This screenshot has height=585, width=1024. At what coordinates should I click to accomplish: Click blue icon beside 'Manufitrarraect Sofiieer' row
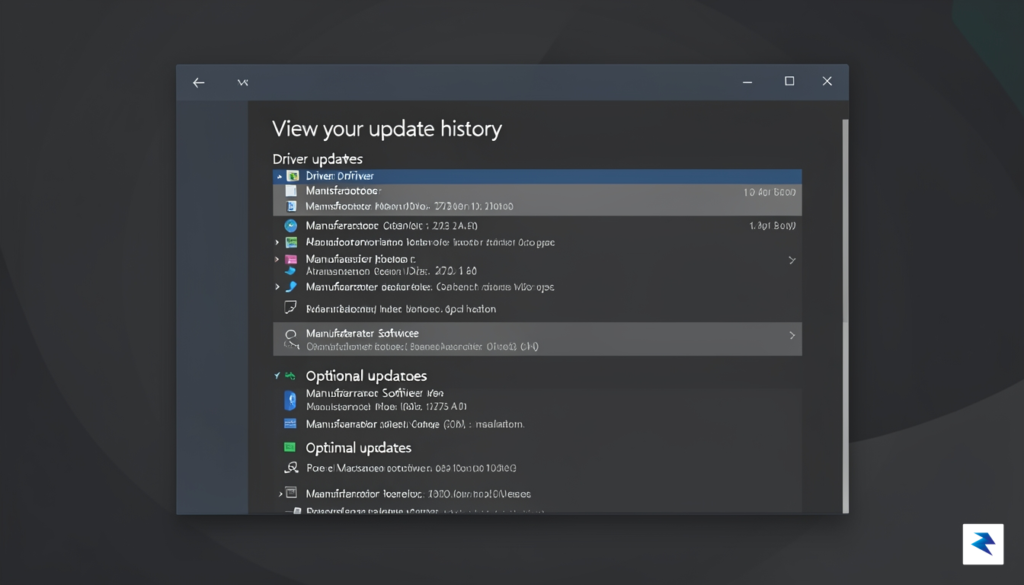(x=290, y=400)
